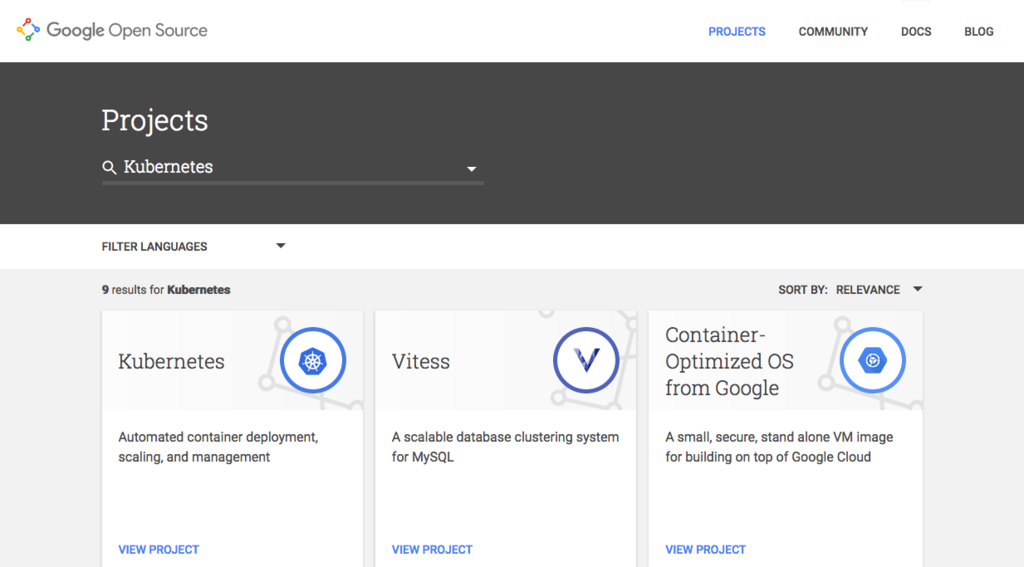Click 'A scalable database clustering system' description
The height and width of the screenshot is (567, 1024).
pyautogui.click(x=505, y=447)
